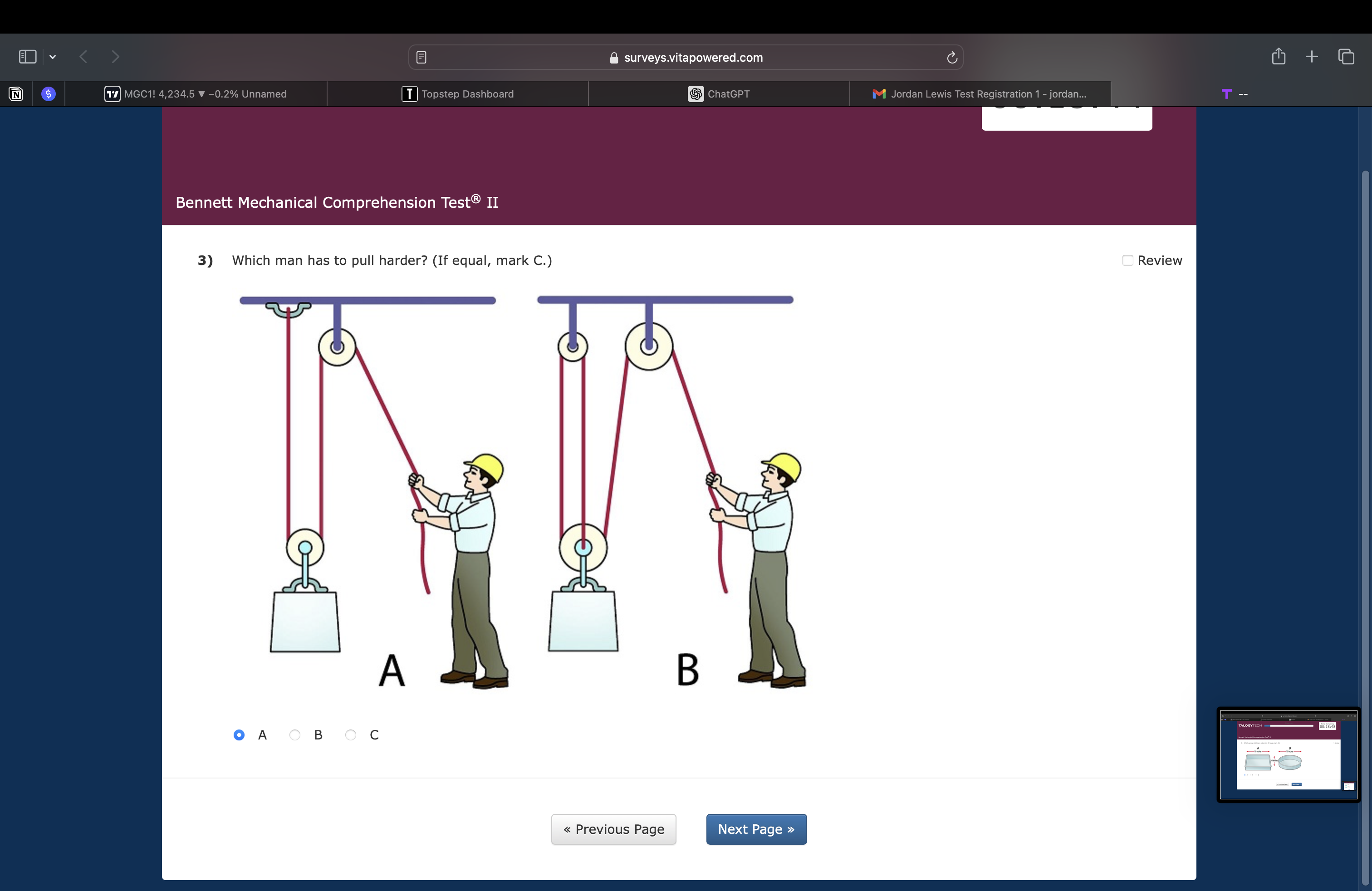Select answer option C radio button
Screen dimensions: 1372x891
click(351, 735)
